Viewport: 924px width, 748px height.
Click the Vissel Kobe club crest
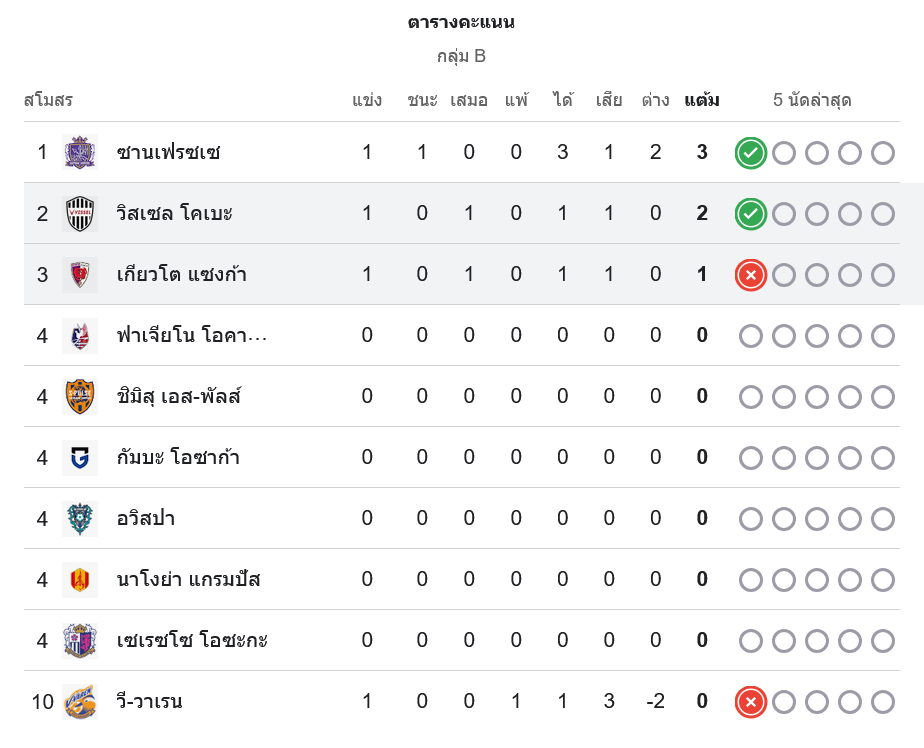pos(80,213)
